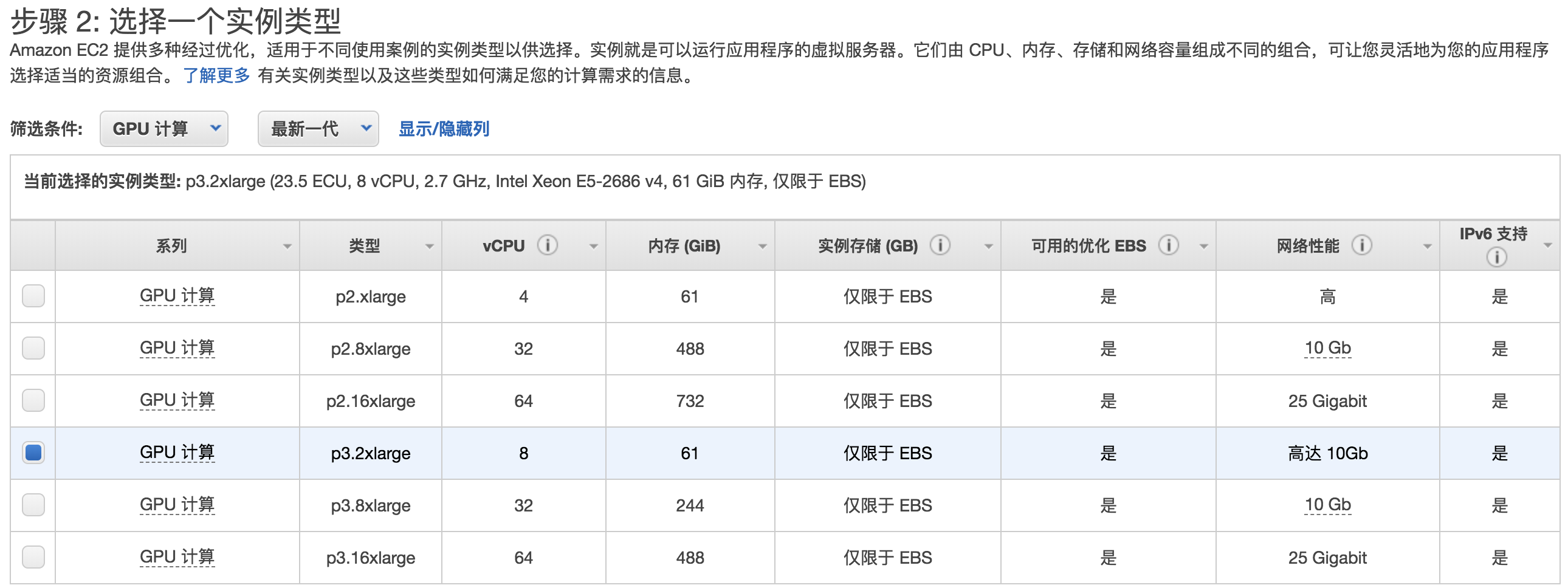Click the 显示/隐藏列 link
This screenshot has width=1568, height=588.
[444, 129]
